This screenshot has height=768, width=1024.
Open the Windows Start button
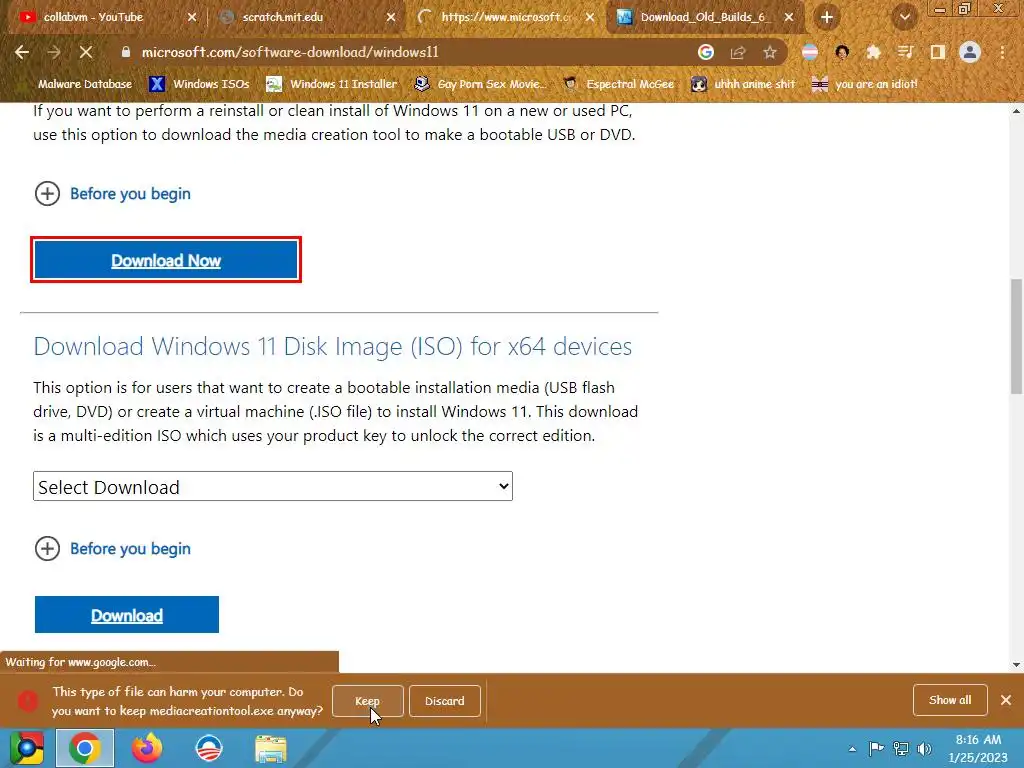click(27, 748)
